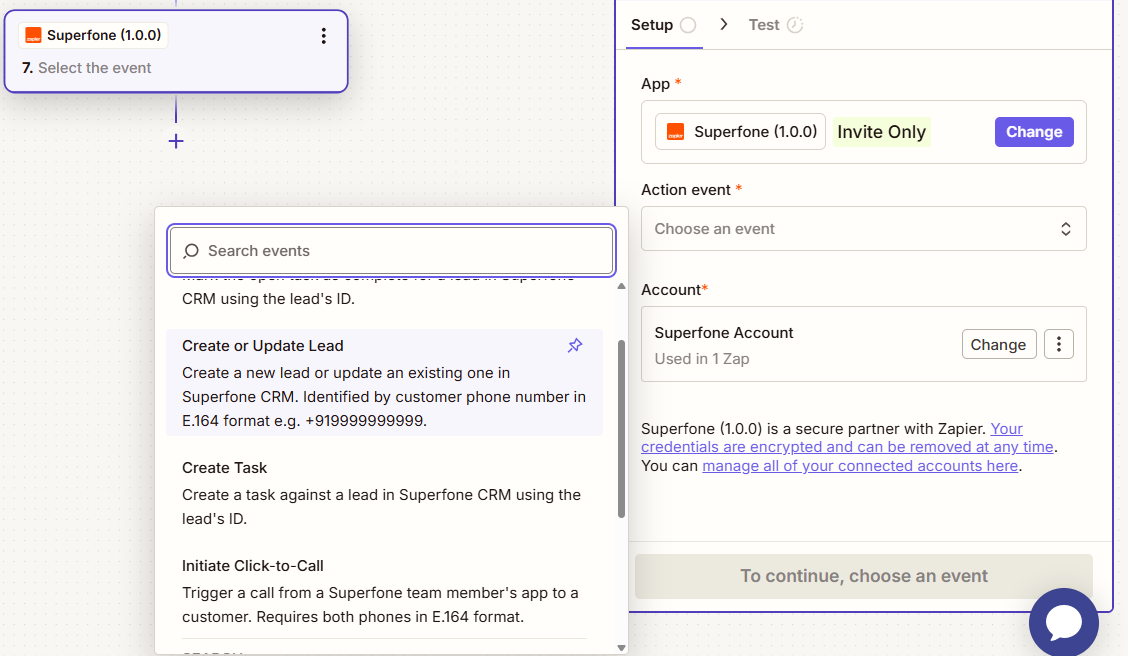
Task: Open credentials are encrypted link
Action: click(847, 437)
